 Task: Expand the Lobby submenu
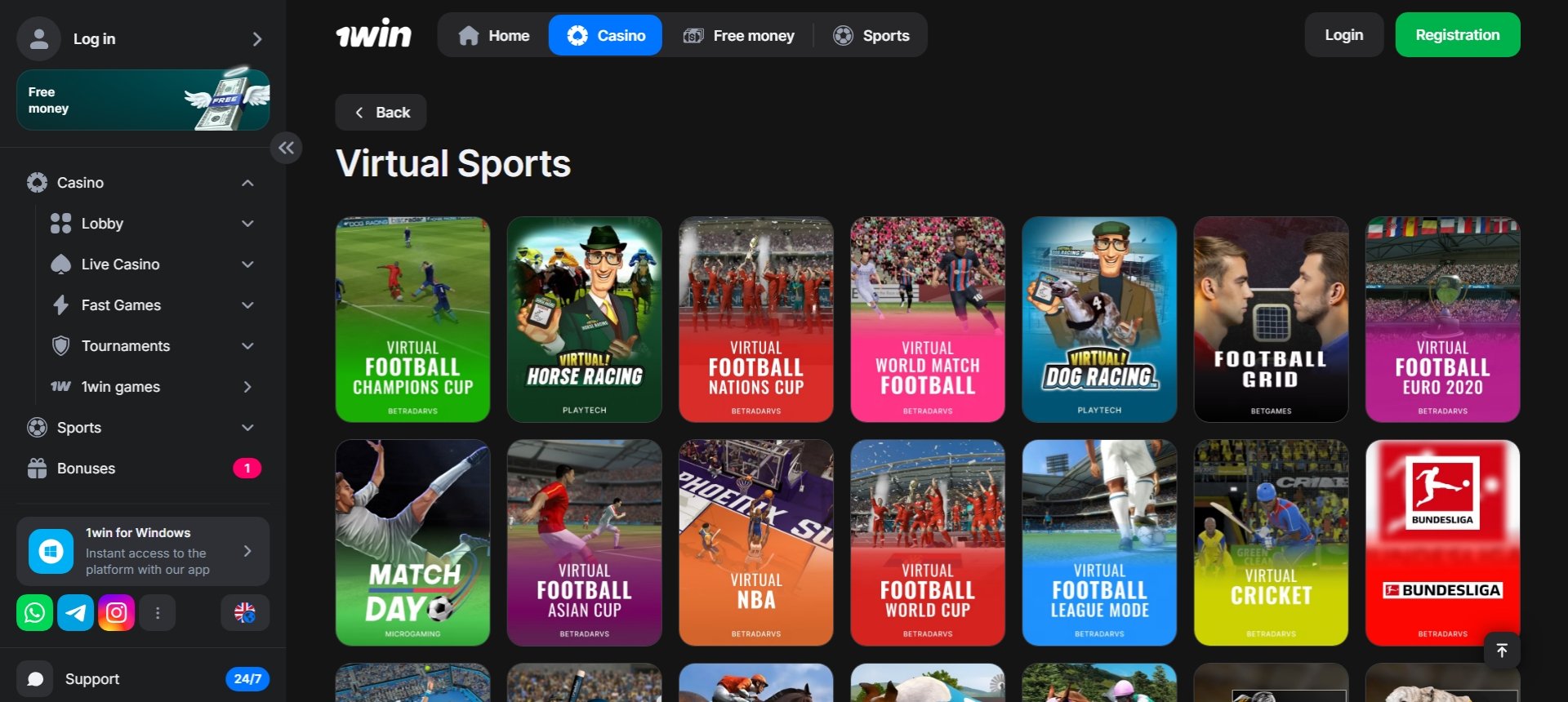(x=247, y=224)
